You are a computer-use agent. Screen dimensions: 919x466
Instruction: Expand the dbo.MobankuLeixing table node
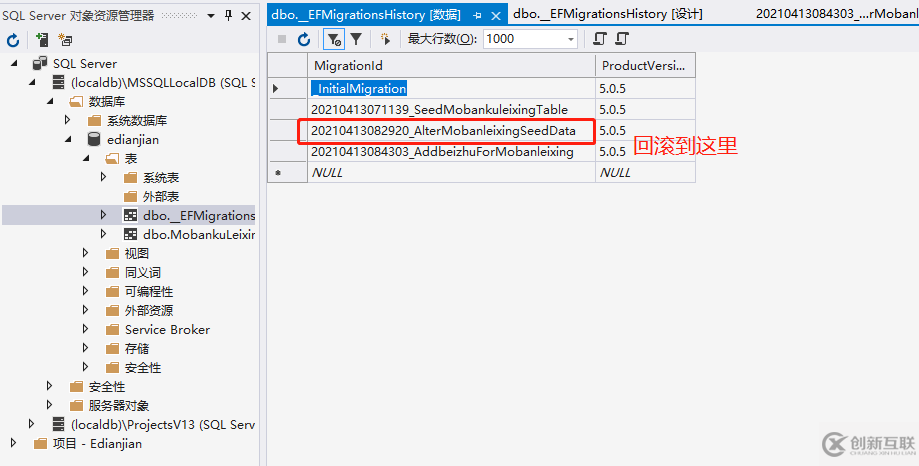point(104,234)
